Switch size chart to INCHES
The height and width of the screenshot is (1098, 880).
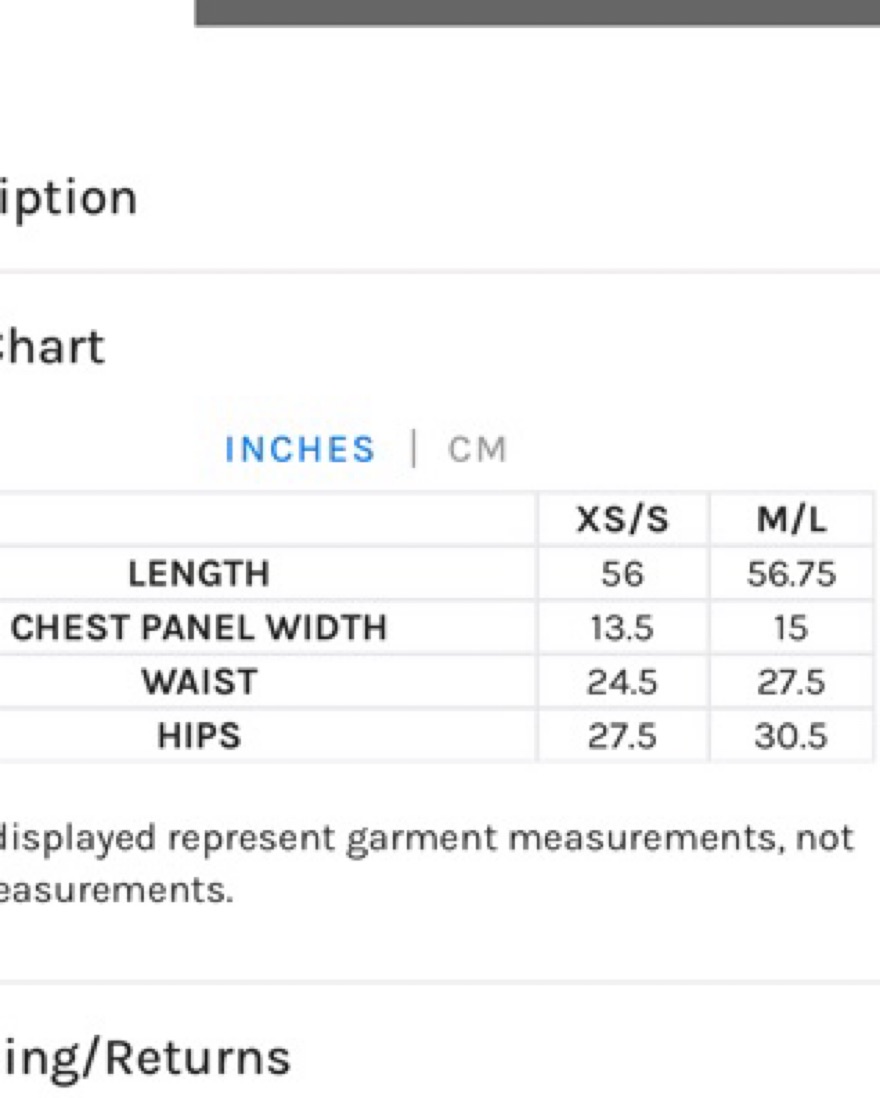pos(300,449)
